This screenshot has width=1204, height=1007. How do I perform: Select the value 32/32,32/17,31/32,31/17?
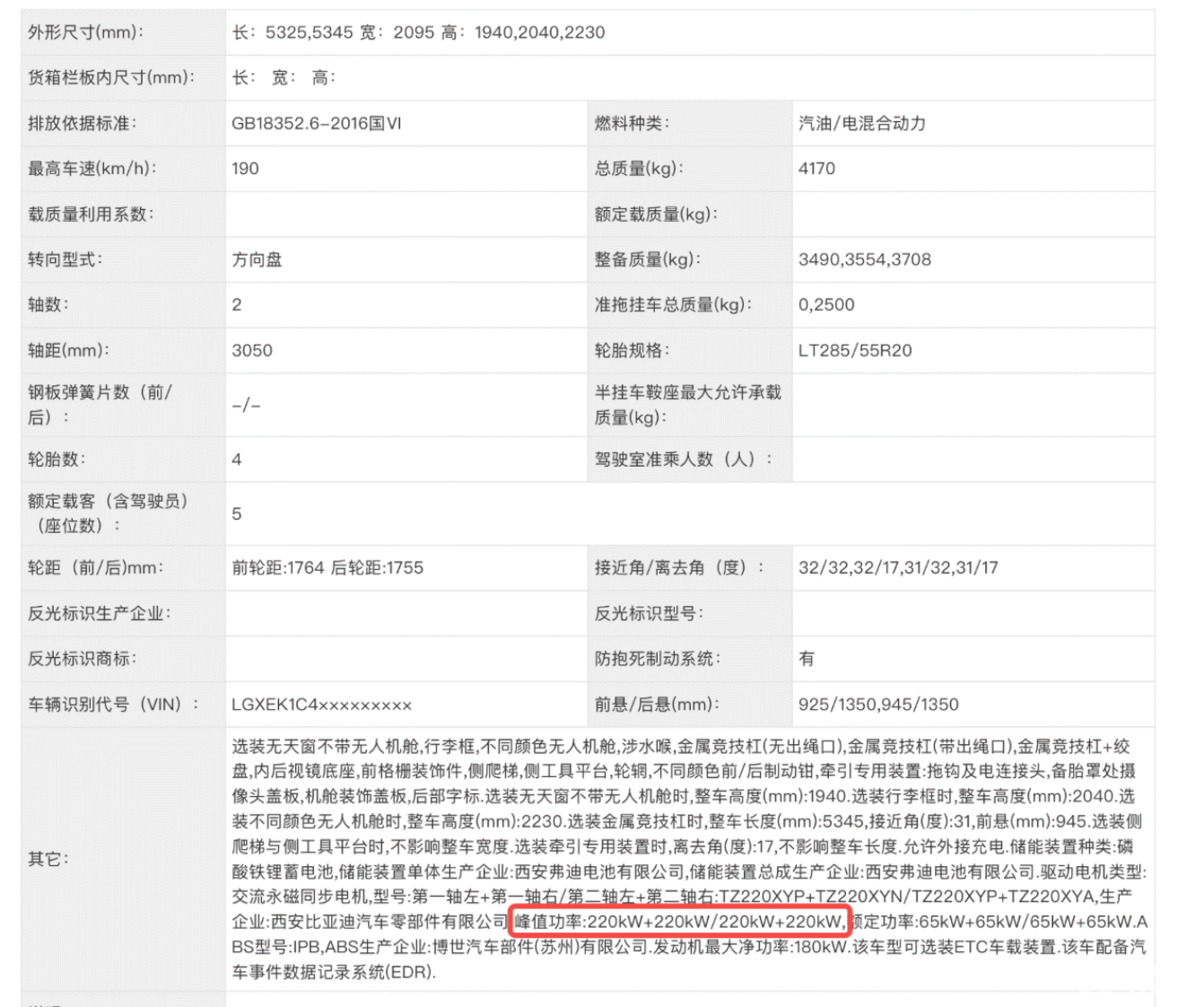pyautogui.click(x=898, y=567)
